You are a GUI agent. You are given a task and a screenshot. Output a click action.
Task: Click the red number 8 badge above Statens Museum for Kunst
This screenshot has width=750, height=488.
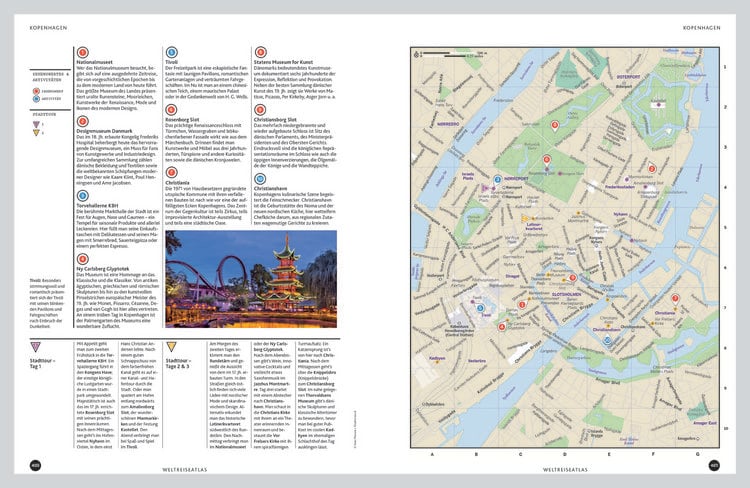pyautogui.click(x=260, y=53)
